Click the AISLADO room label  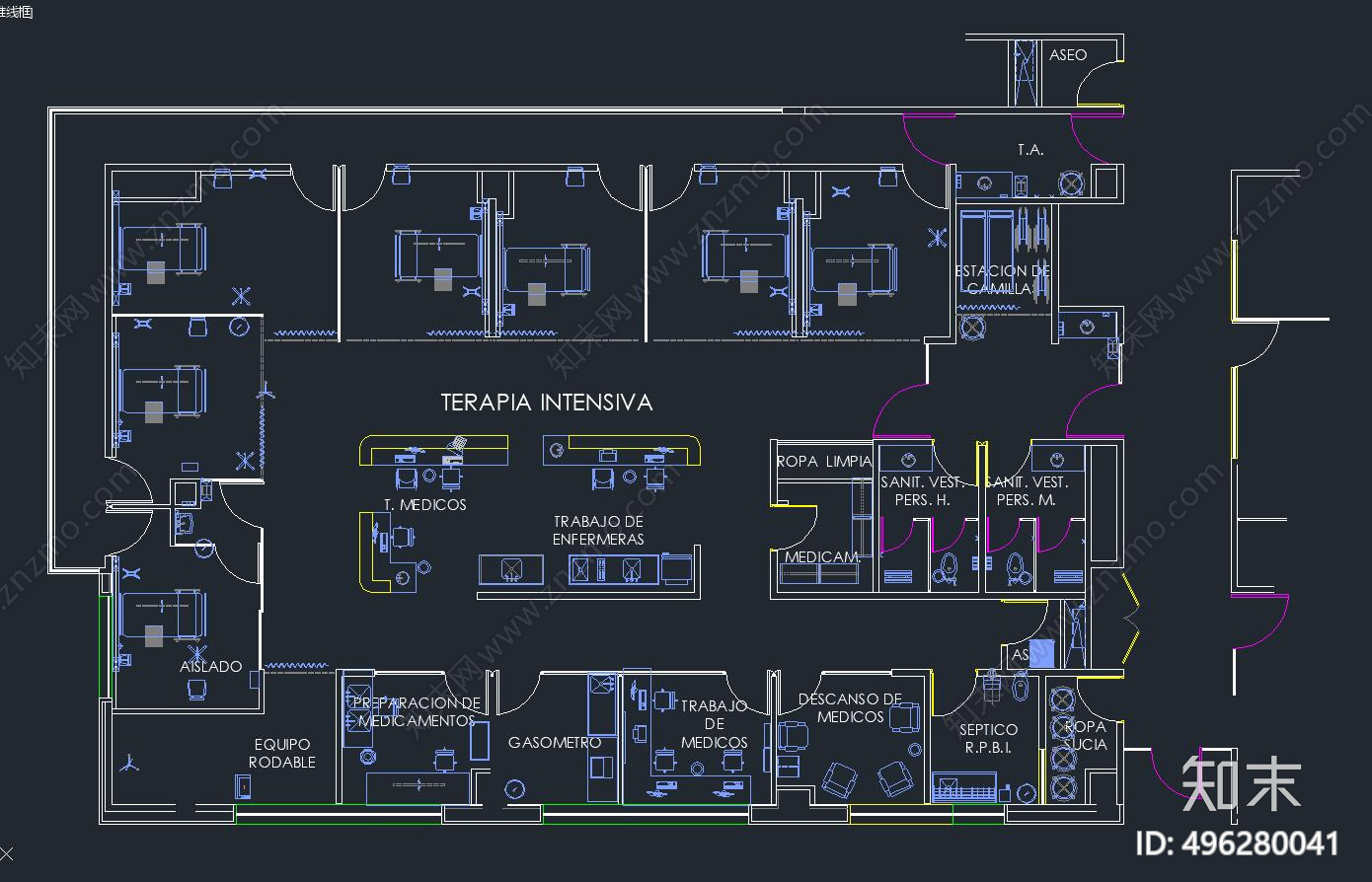click(x=211, y=667)
